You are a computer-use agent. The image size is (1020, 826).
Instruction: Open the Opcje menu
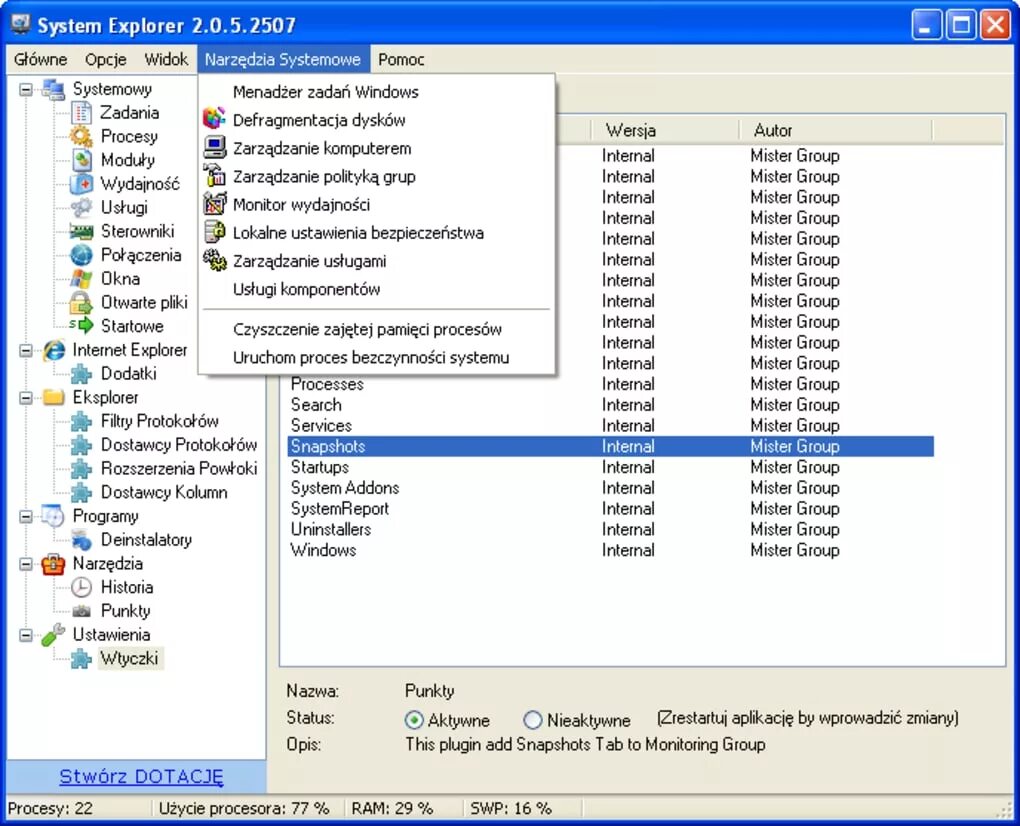105,60
